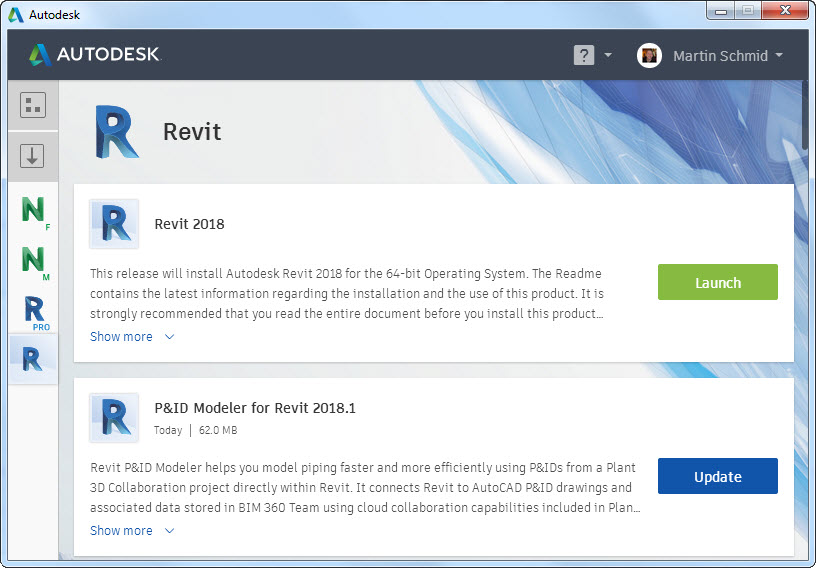
Task: Click the Autodesk title bar app icon
Action: tap(16, 15)
